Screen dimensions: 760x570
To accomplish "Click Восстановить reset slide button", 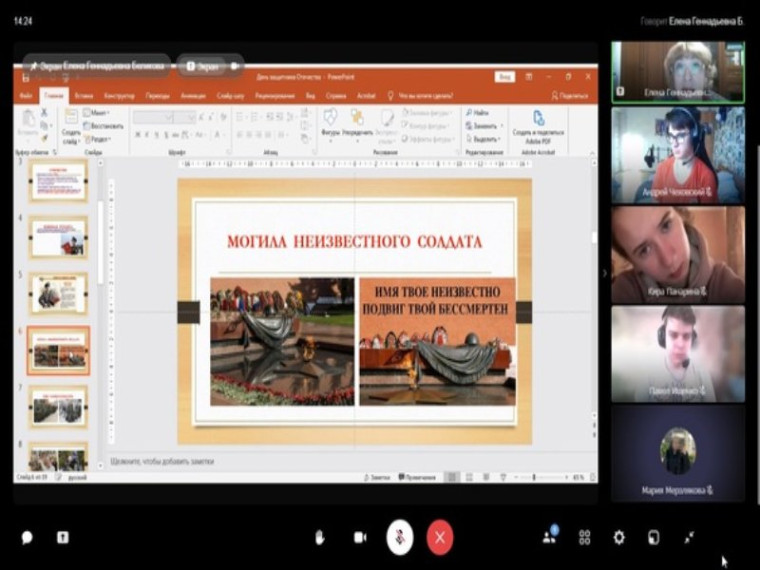I will pos(103,126).
